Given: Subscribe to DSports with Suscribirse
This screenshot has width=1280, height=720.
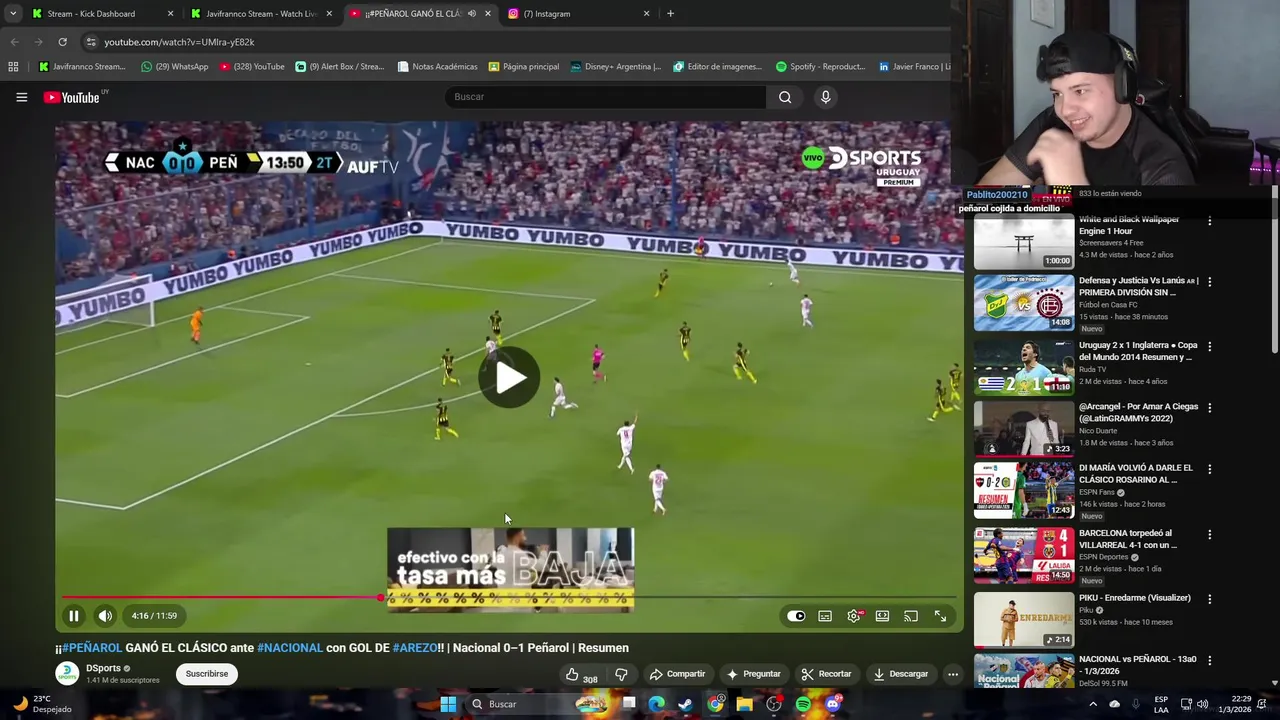Looking at the screenshot, I should (207, 674).
